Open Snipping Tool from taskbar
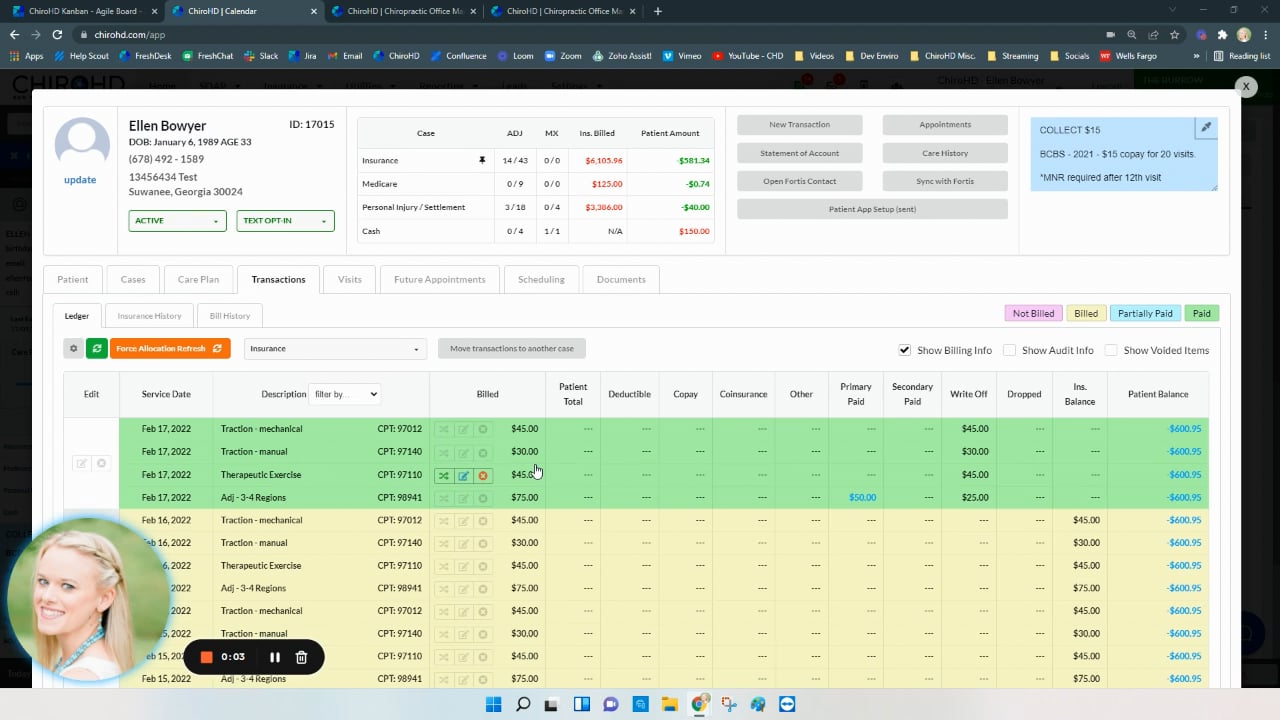Screen dimensions: 1280x720 [x=728, y=704]
